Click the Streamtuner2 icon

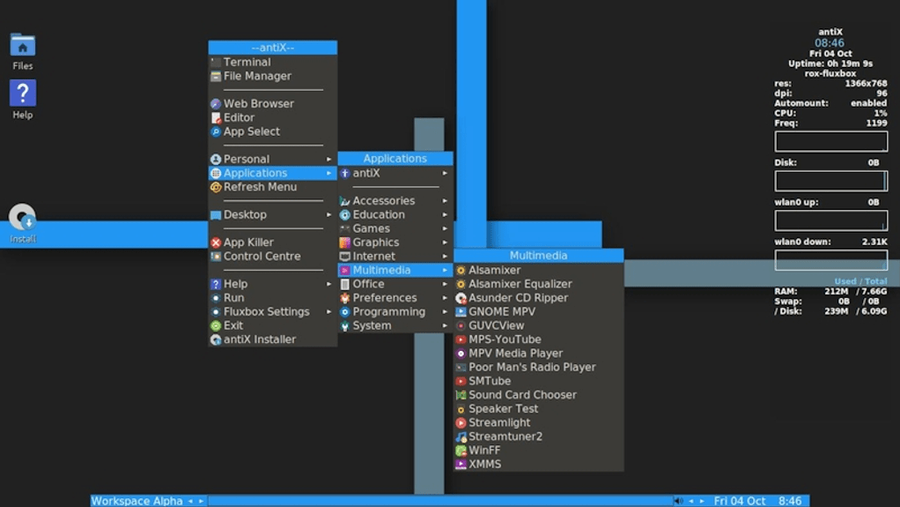point(461,436)
